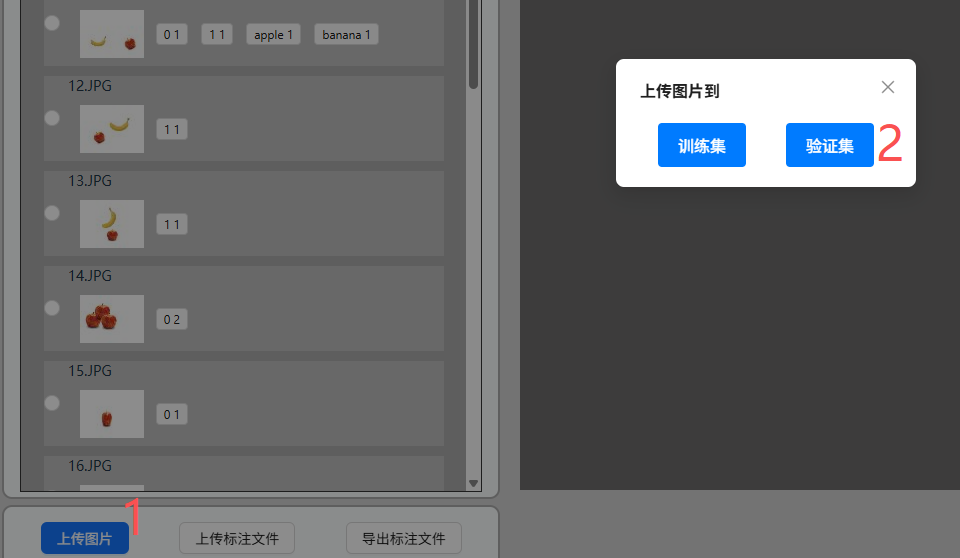Click the image list scroll-down arrow
Viewport: 960px width, 558px height.
pos(474,484)
